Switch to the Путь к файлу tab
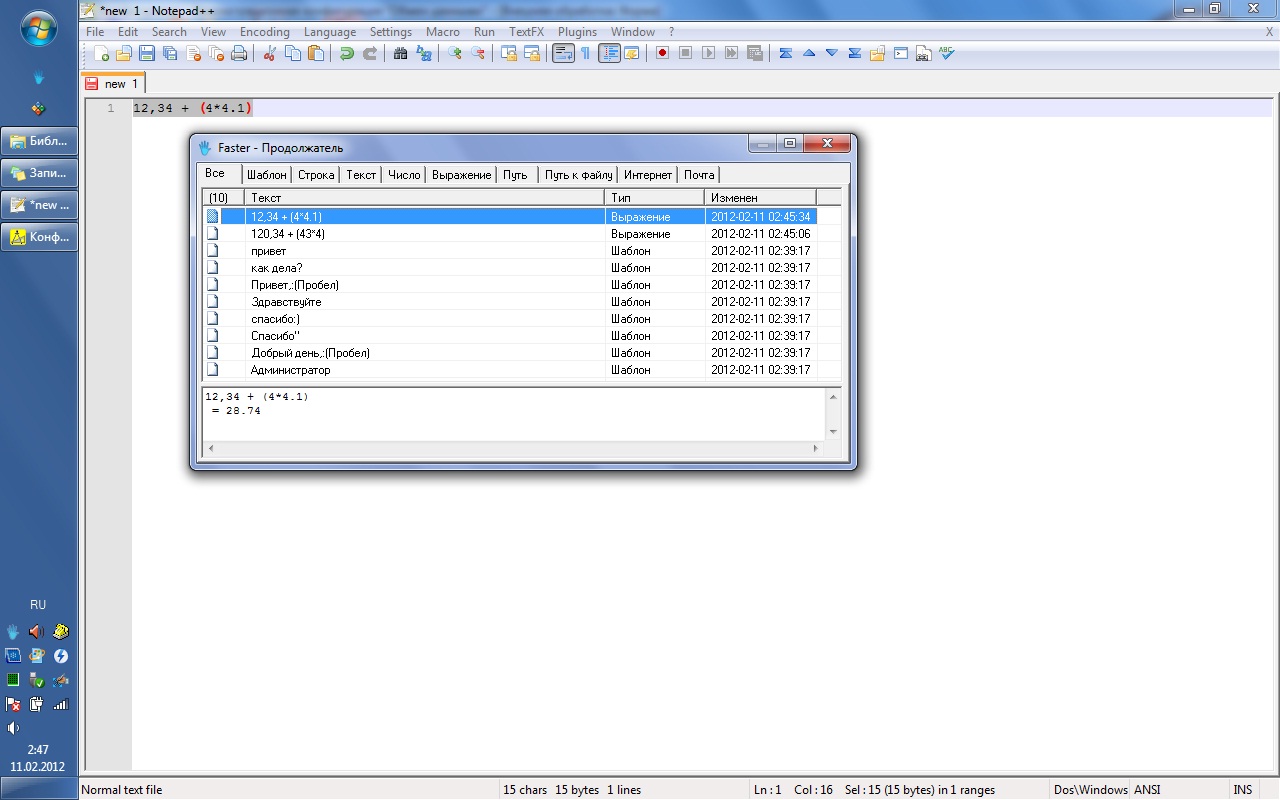The width and height of the screenshot is (1280, 800). click(x=579, y=175)
